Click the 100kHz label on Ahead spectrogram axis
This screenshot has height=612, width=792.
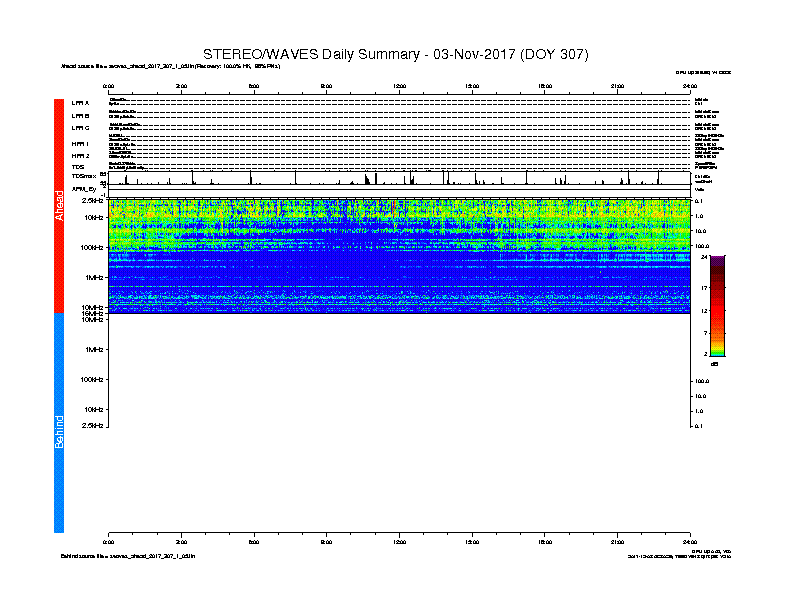tap(91, 247)
